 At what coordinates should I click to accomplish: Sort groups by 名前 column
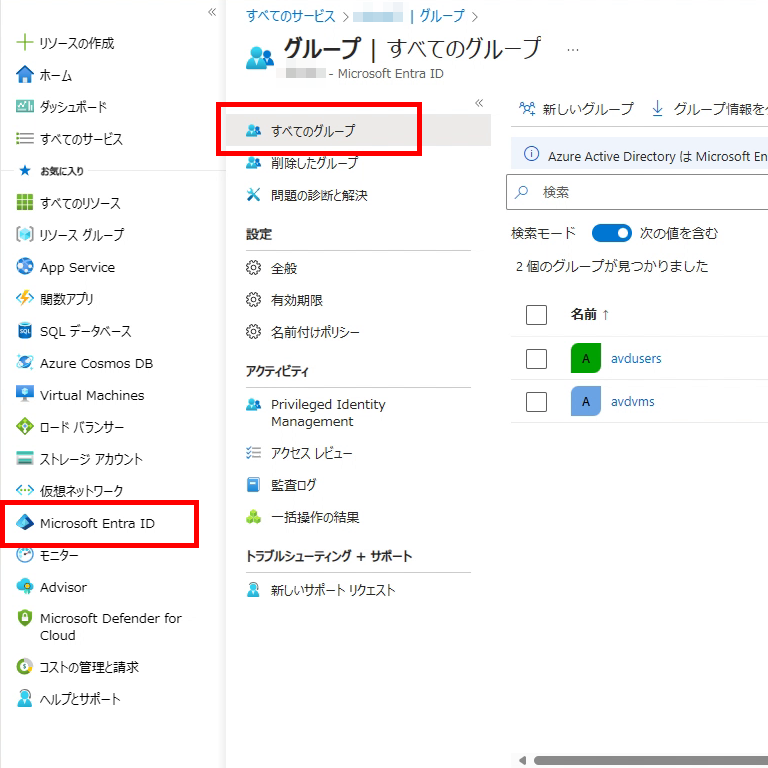590,314
